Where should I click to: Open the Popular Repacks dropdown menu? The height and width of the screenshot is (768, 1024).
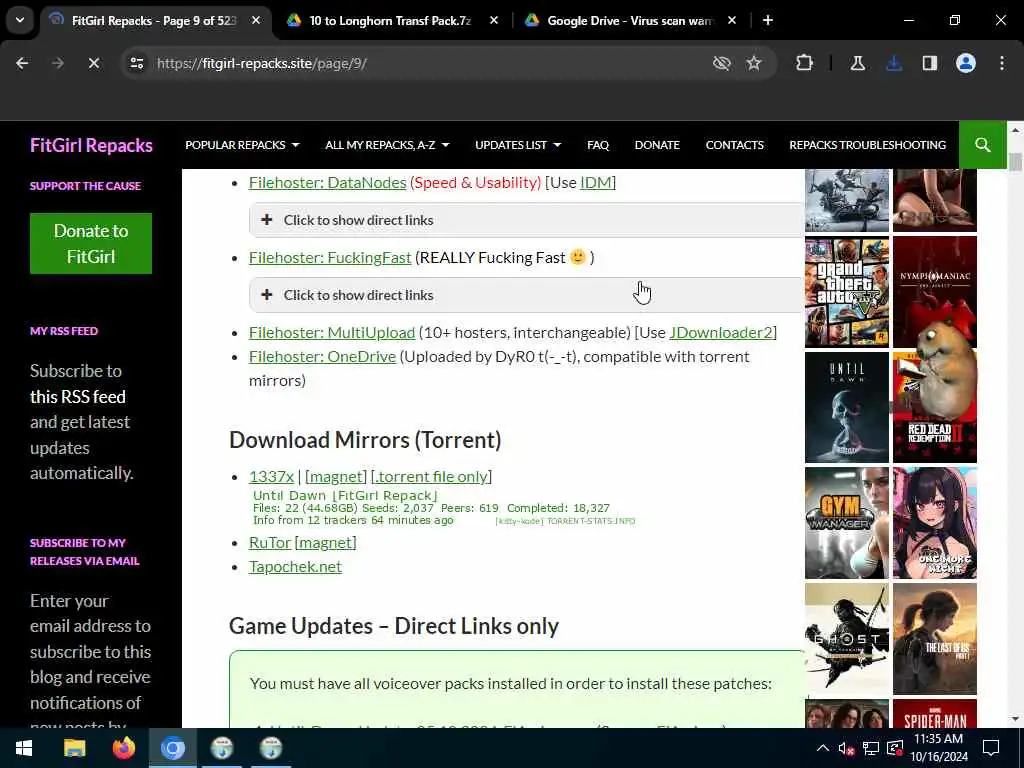pyautogui.click(x=242, y=145)
